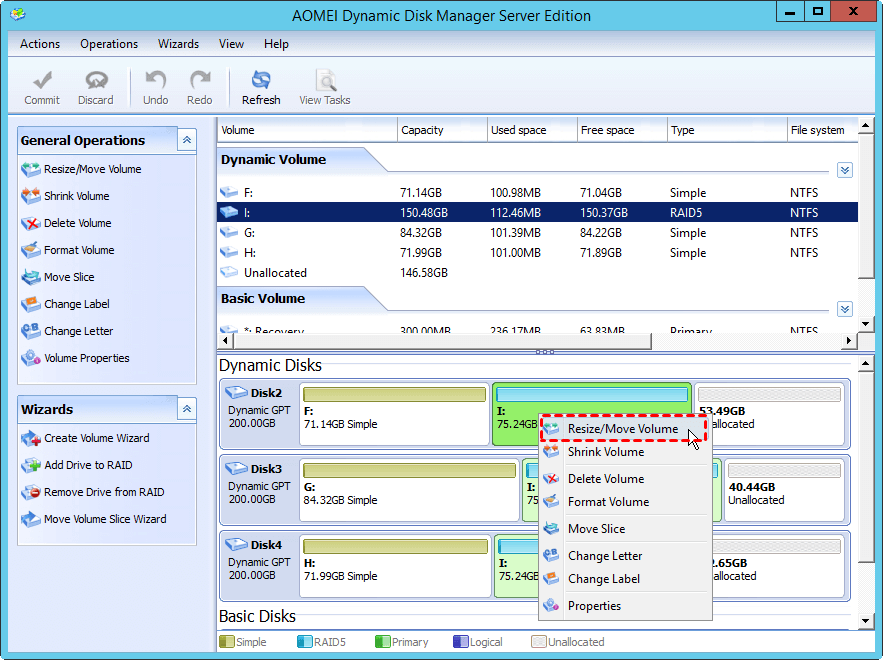Viewport: 883px width, 660px height.
Task: Launch the Add Drive to RAID wizard
Action: 87,465
